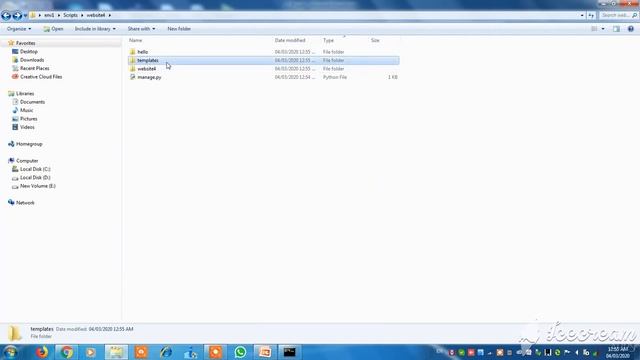Open the address bar history dropdown

[x=582, y=16]
